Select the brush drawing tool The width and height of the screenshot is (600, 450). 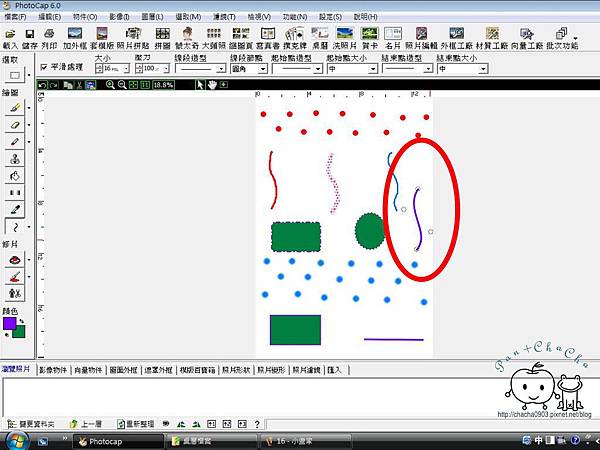click(15, 108)
